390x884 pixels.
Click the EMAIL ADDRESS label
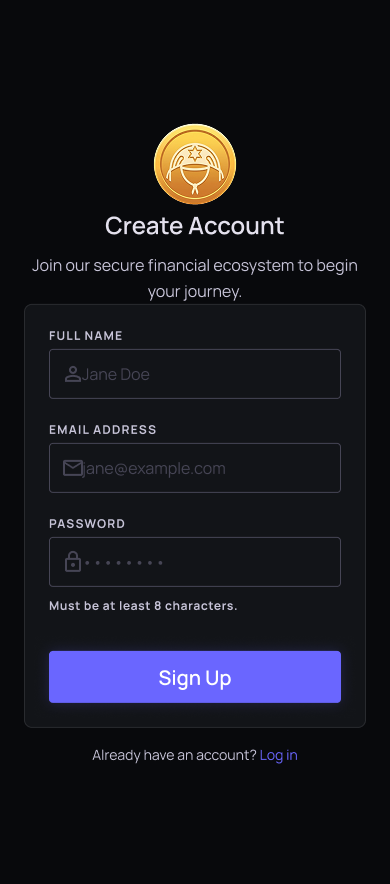tap(103, 430)
